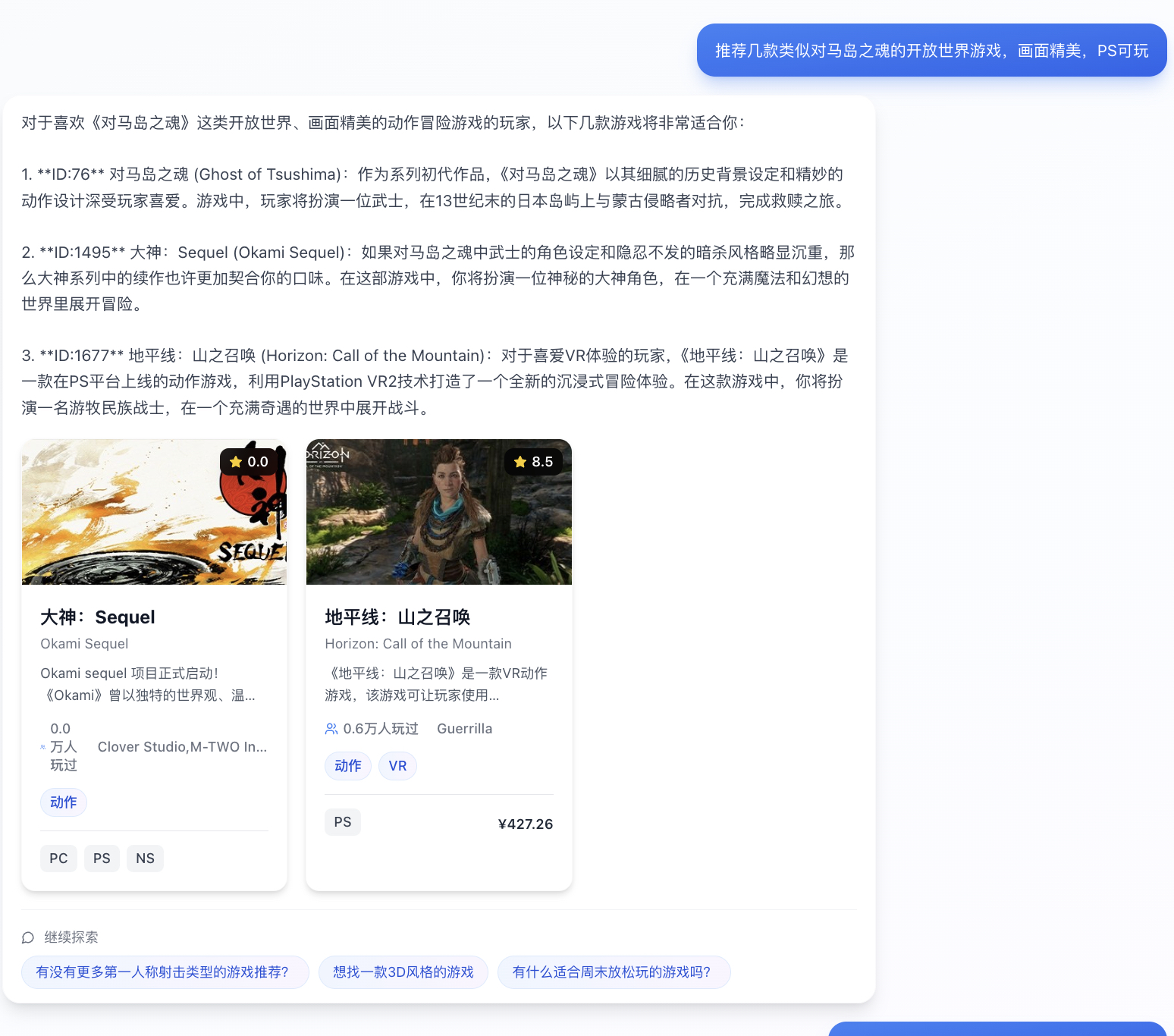
Task: Click the 想找一款3D风格的游戏 suggestion
Action: tap(403, 972)
